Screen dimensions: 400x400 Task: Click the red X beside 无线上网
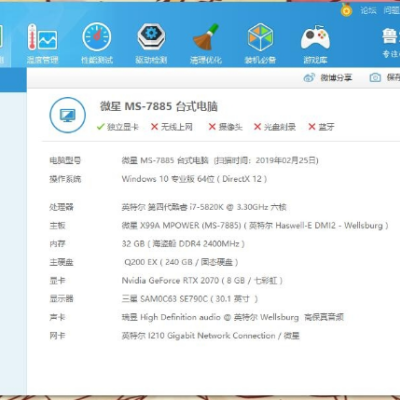pyautogui.click(x=154, y=127)
